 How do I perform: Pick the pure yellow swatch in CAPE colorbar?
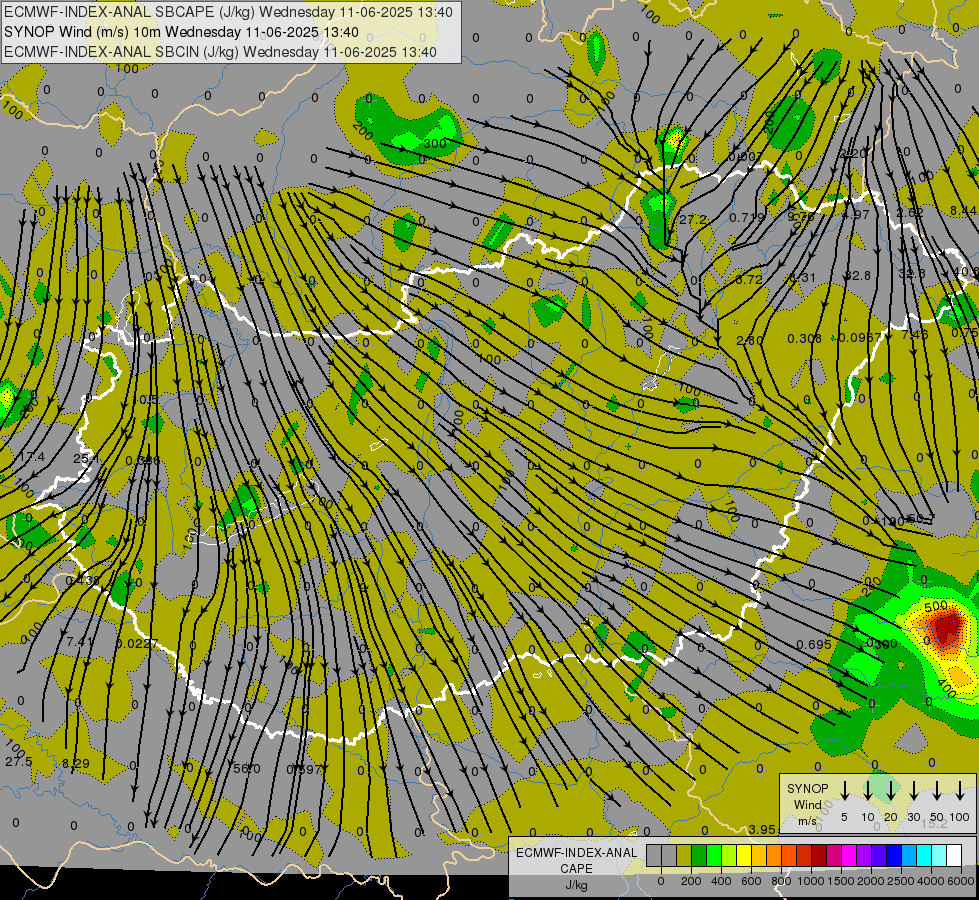(x=744, y=856)
